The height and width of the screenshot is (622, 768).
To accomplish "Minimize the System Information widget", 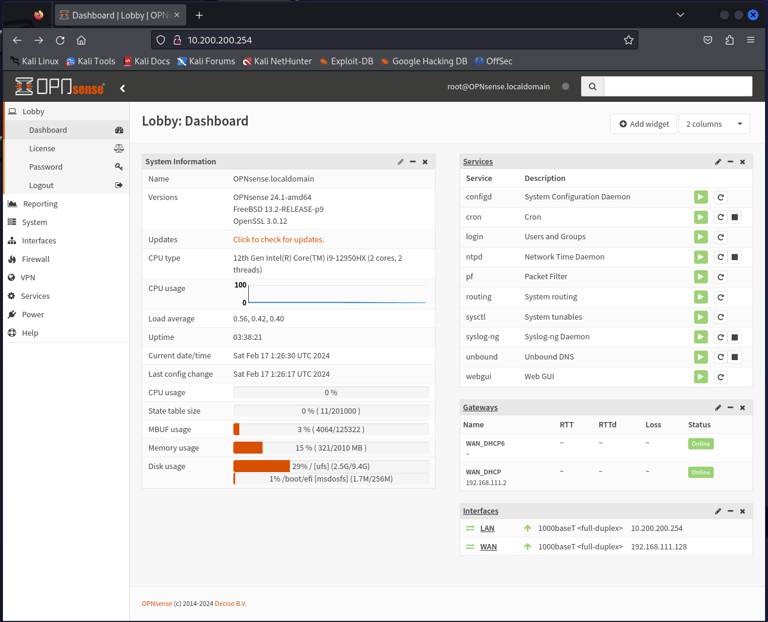I will [412, 162].
